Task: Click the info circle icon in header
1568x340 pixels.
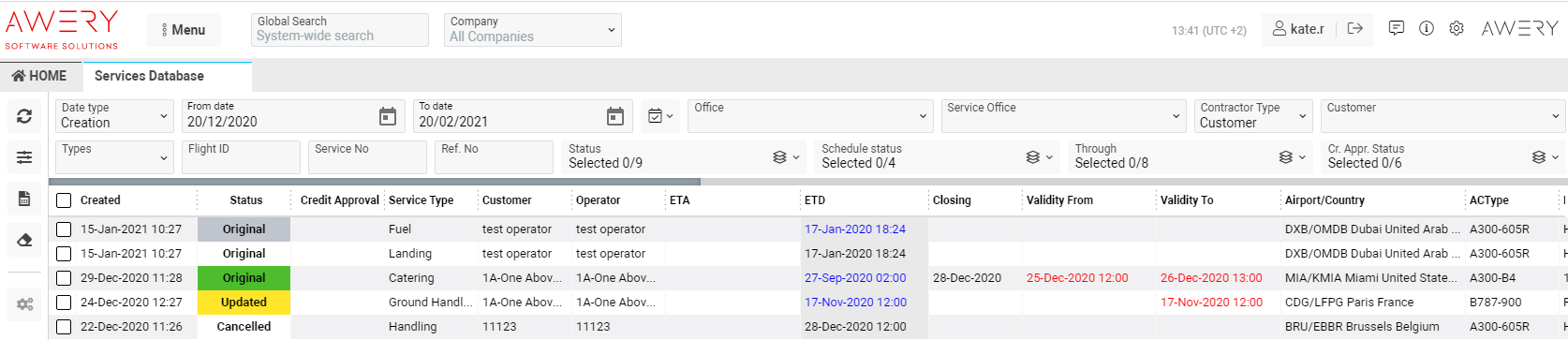Action: click(x=1427, y=28)
